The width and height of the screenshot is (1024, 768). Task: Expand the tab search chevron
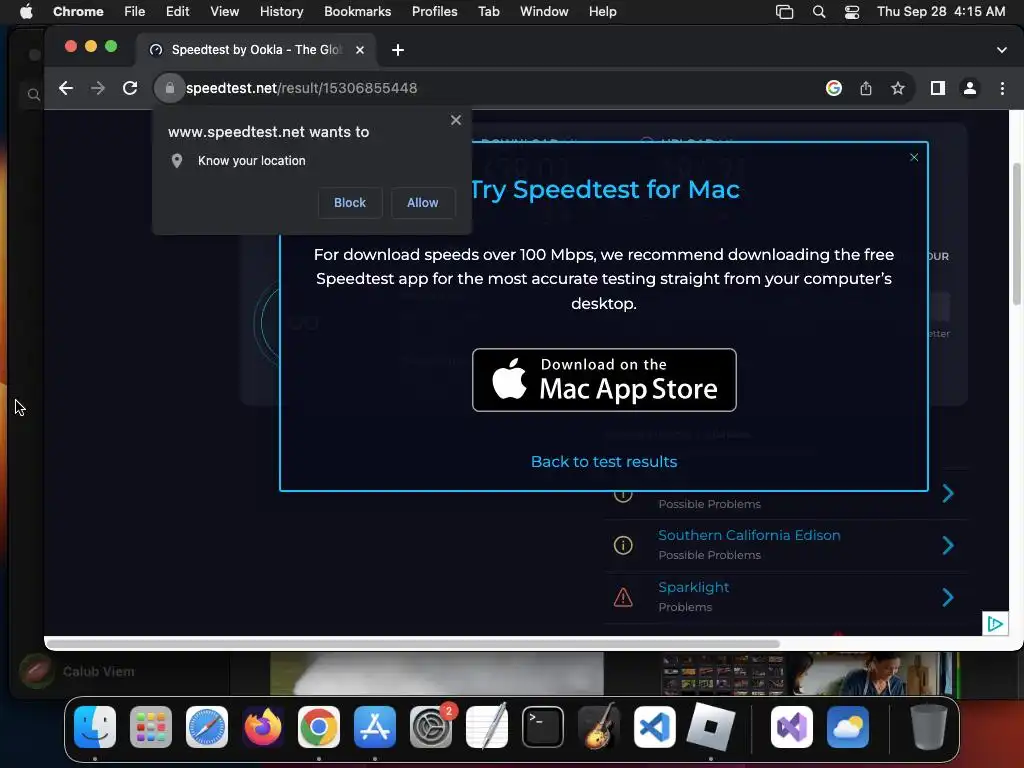pyautogui.click(x=1002, y=50)
